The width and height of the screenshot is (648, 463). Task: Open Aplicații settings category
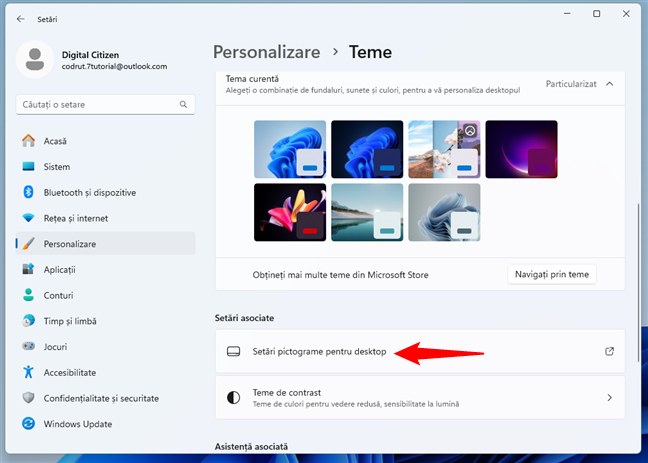[x=105, y=269]
